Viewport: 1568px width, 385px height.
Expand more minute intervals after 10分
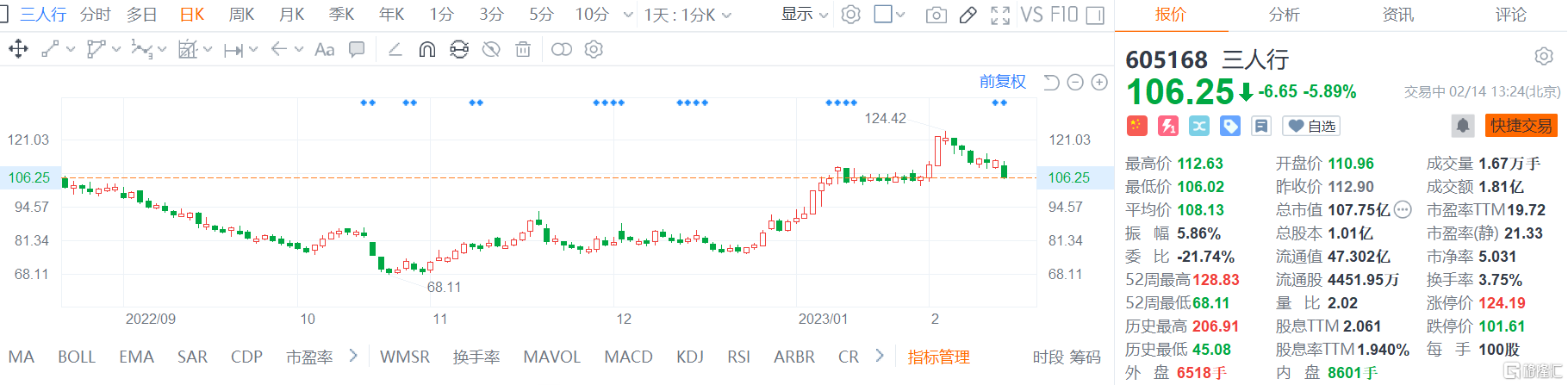(628, 16)
